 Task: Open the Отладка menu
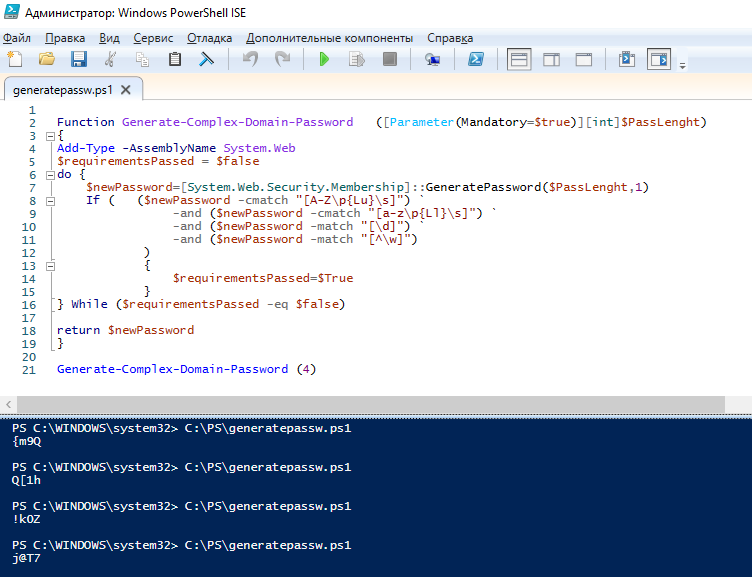pyautogui.click(x=210, y=38)
